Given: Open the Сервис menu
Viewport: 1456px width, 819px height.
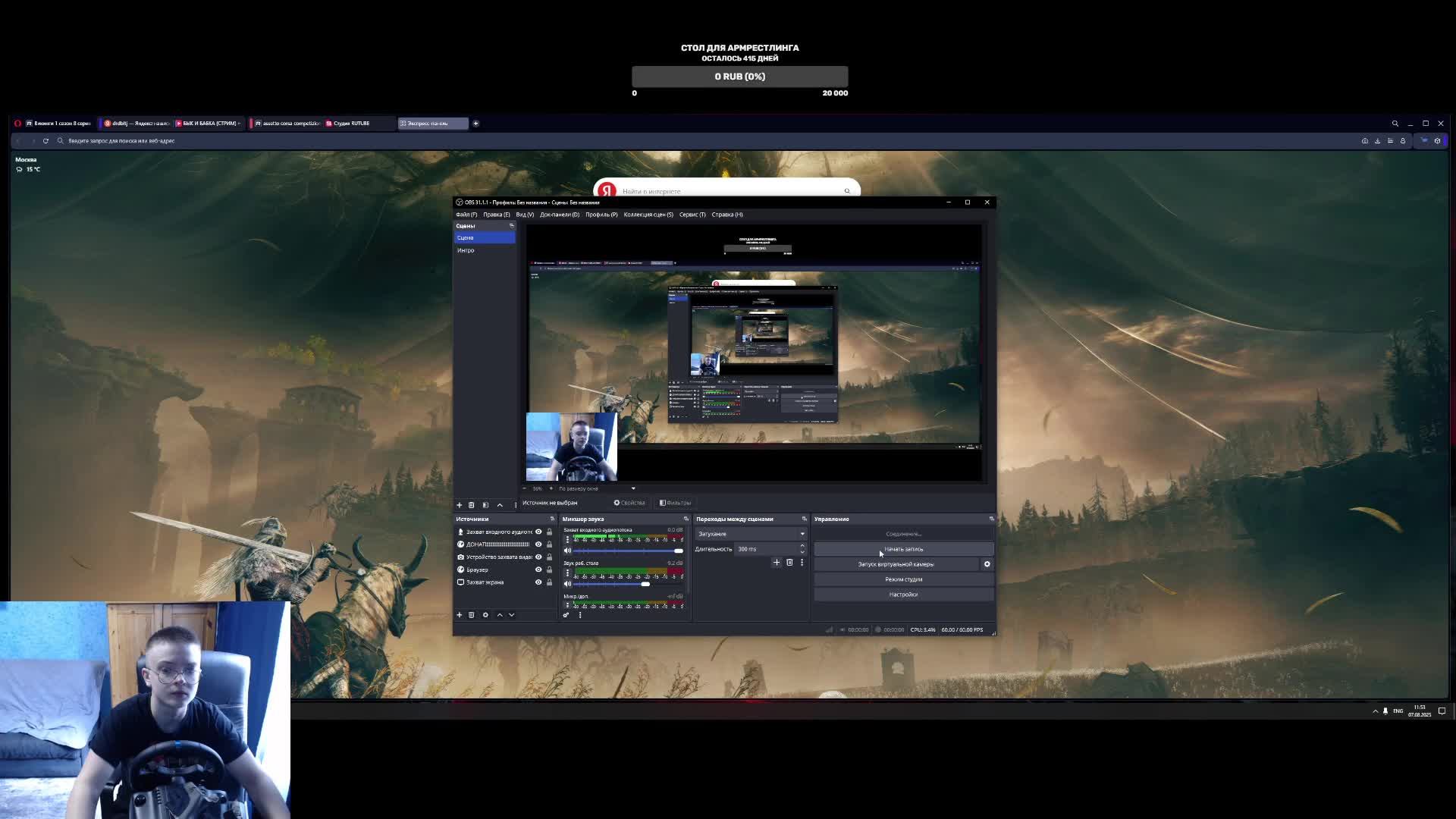Looking at the screenshot, I should click(x=692, y=215).
